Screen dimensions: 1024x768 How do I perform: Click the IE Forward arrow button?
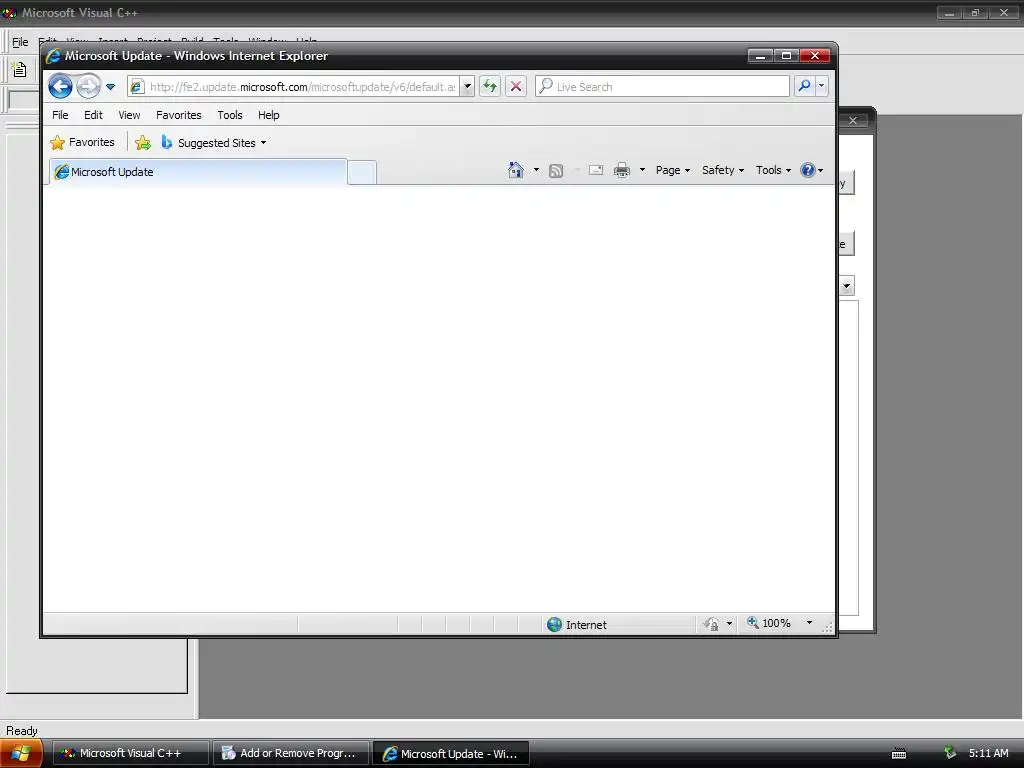click(88, 86)
